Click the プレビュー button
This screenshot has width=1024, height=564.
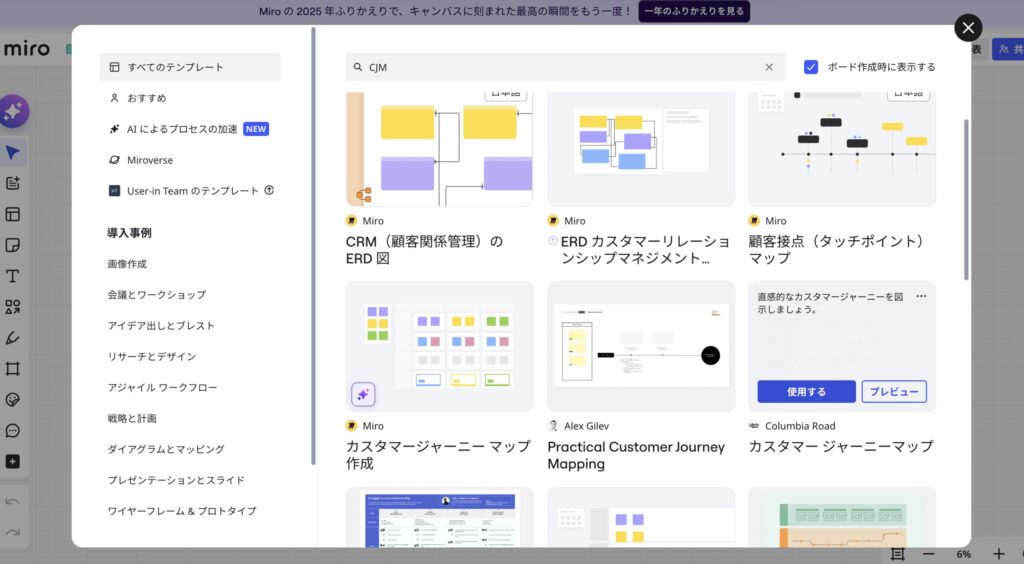[x=894, y=391]
